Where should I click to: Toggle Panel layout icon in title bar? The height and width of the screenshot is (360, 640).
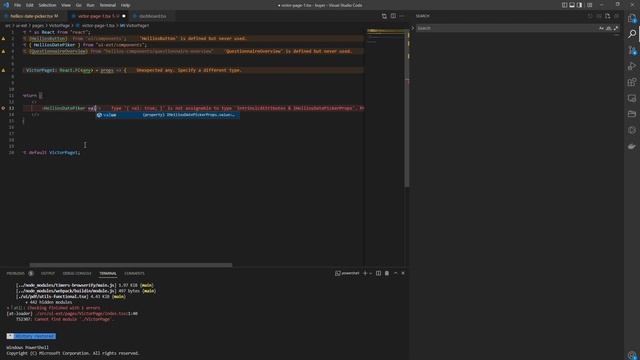point(572,5)
